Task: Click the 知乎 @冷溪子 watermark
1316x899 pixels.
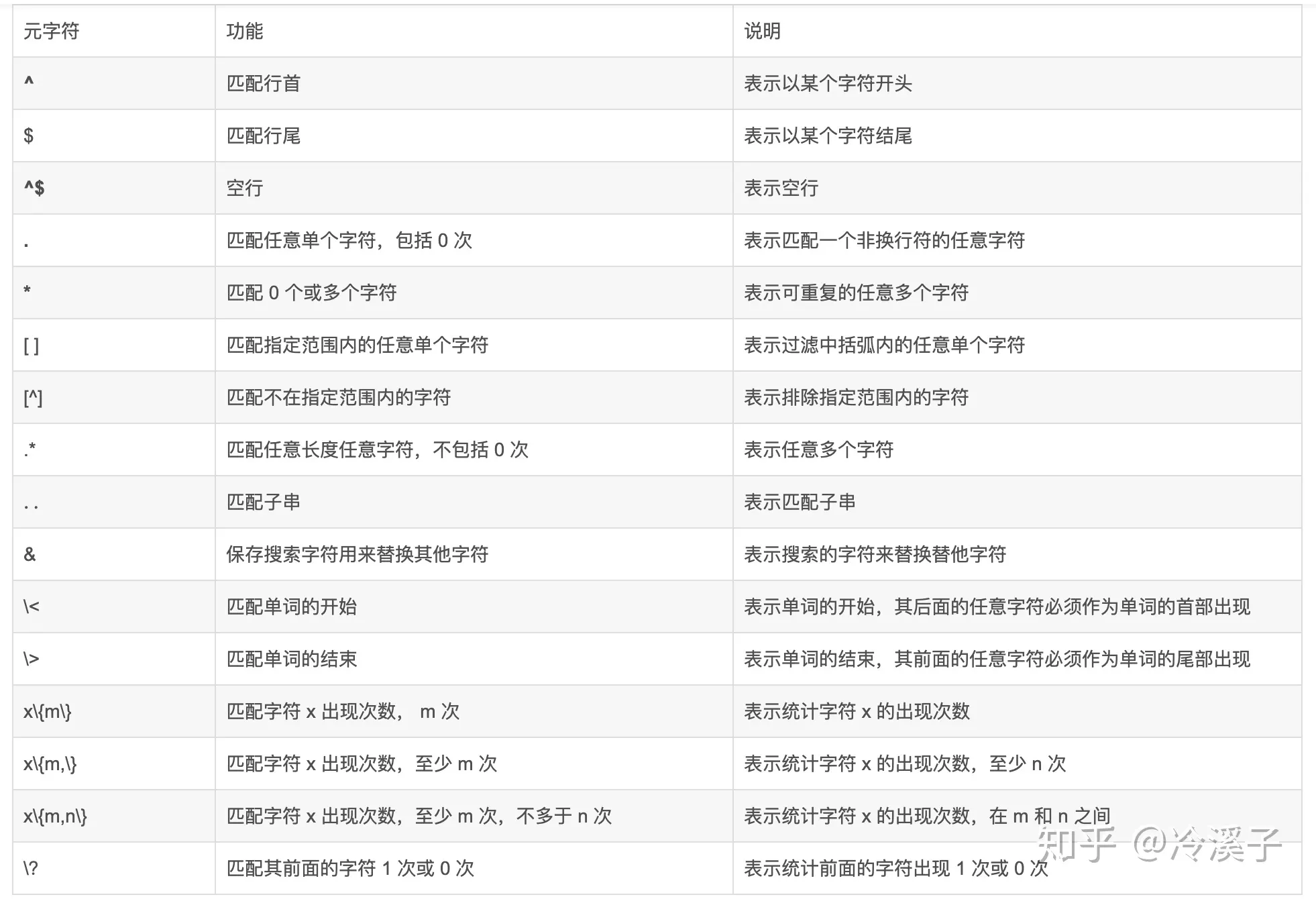Action: click(1159, 843)
